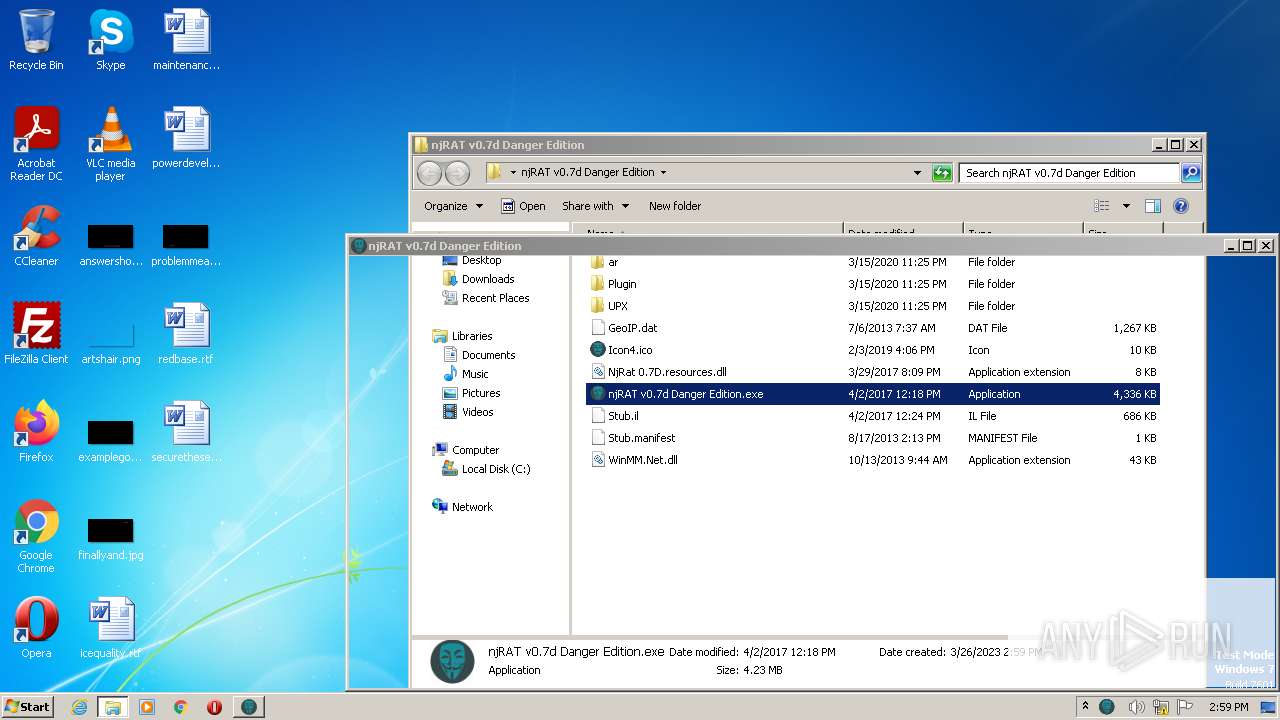The width and height of the screenshot is (1280, 720).
Task: Click the njRAT taskbar button
Action: click(x=248, y=707)
